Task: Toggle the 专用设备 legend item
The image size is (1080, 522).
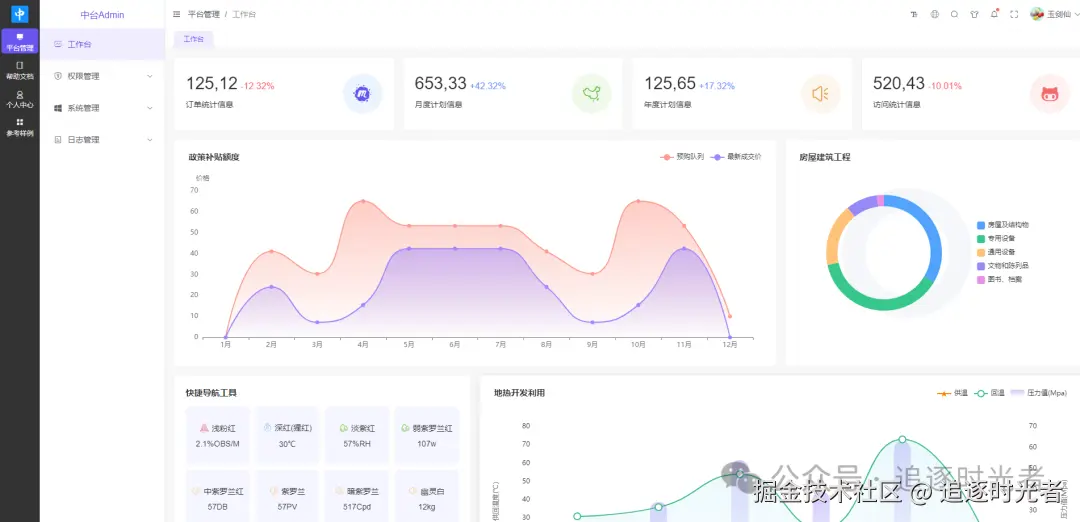Action: pyautogui.click(x=996, y=238)
